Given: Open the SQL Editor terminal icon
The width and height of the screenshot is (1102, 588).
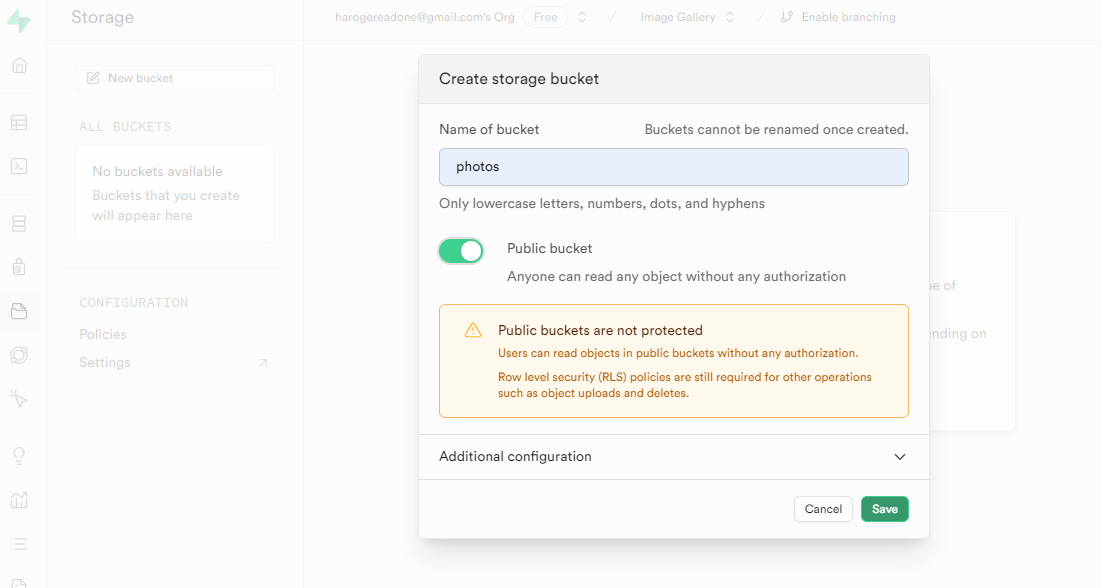Looking at the screenshot, I should [x=19, y=167].
